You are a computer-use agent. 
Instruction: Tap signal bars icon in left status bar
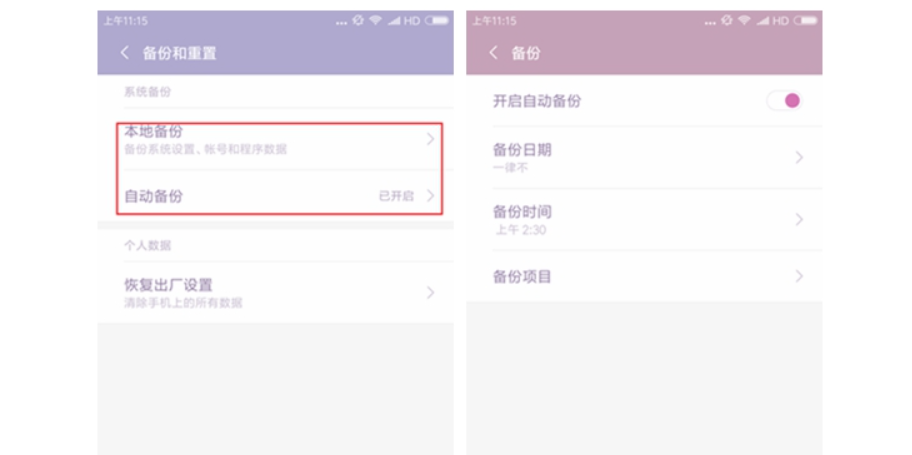click(394, 21)
